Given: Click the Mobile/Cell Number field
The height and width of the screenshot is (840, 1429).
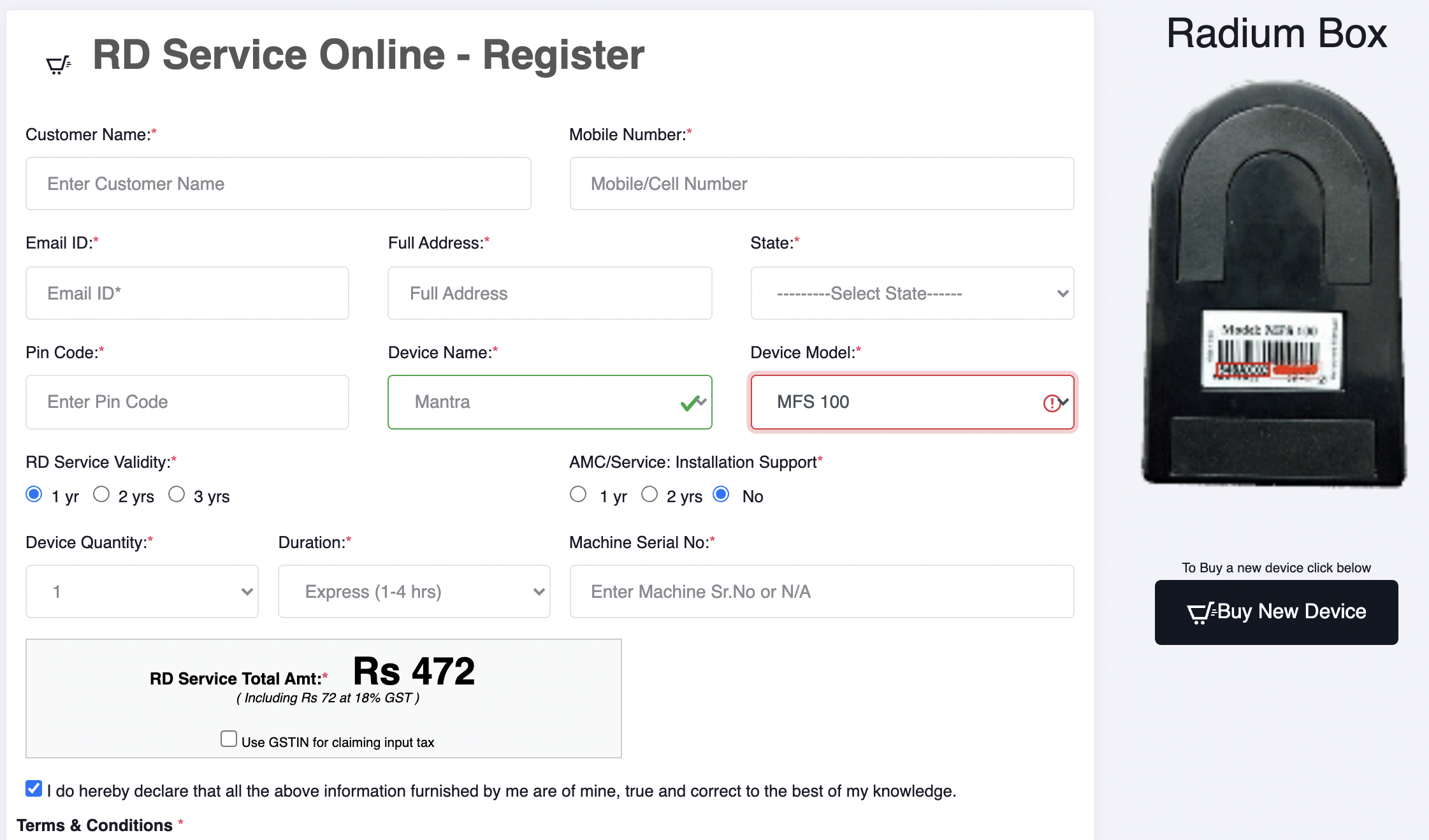Looking at the screenshot, I should click(822, 184).
